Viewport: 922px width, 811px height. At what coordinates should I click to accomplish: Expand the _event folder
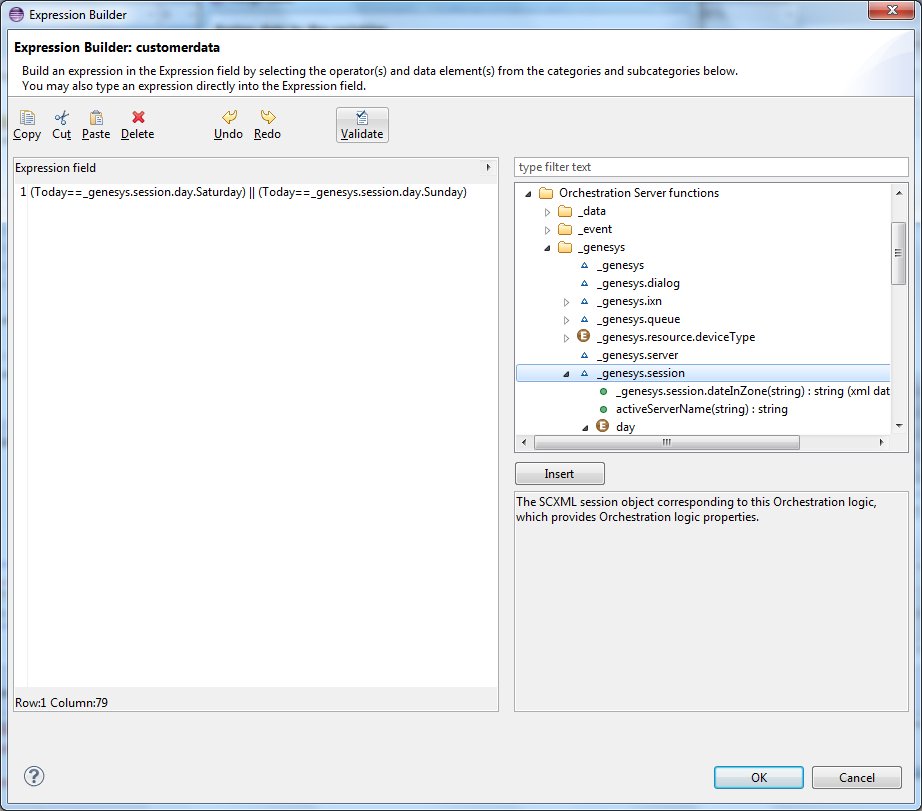click(x=547, y=230)
